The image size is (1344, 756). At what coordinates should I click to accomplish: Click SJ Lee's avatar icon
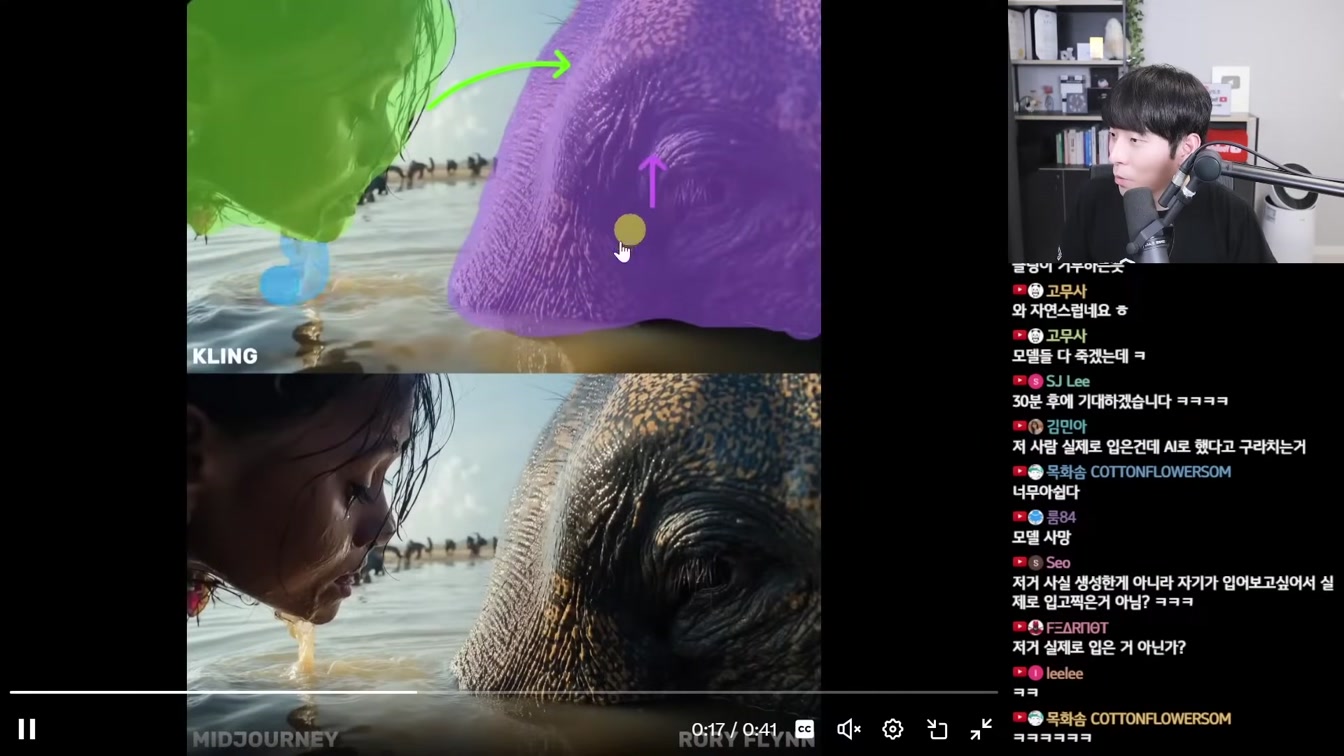coord(1035,381)
